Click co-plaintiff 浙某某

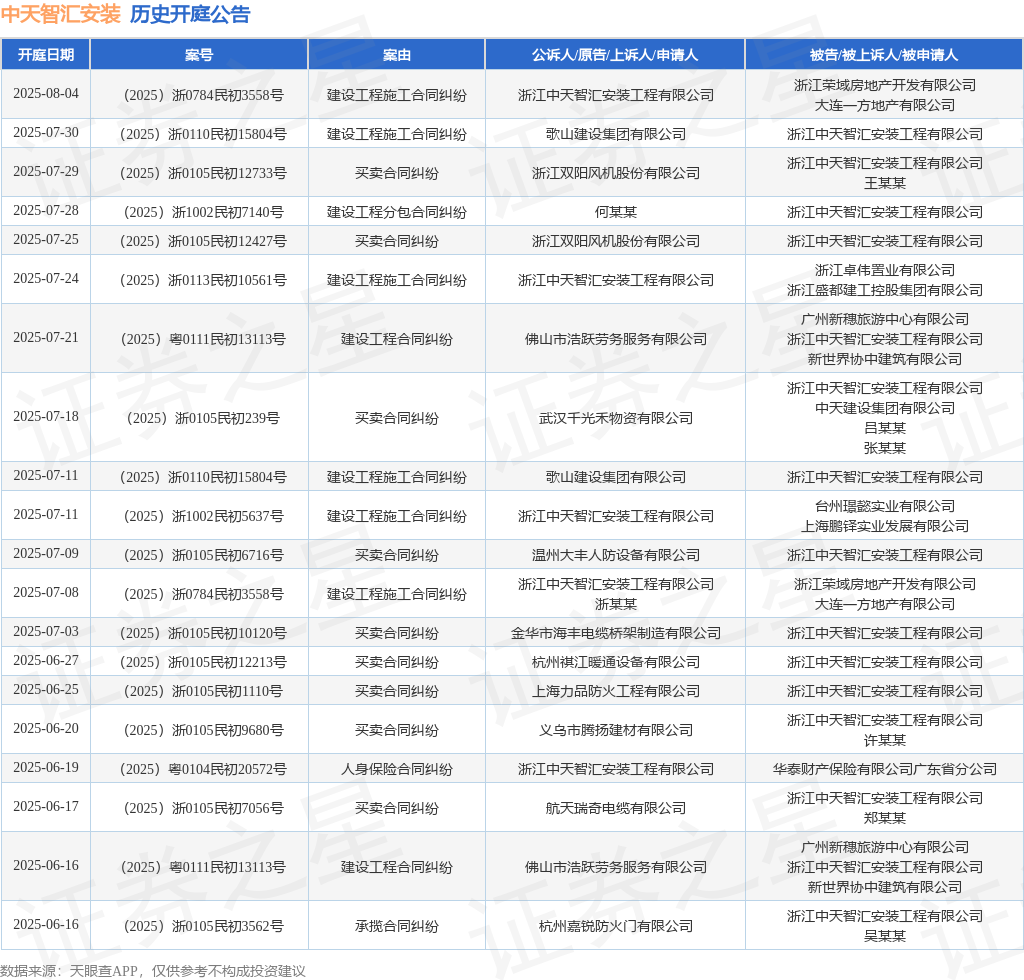[615, 604]
